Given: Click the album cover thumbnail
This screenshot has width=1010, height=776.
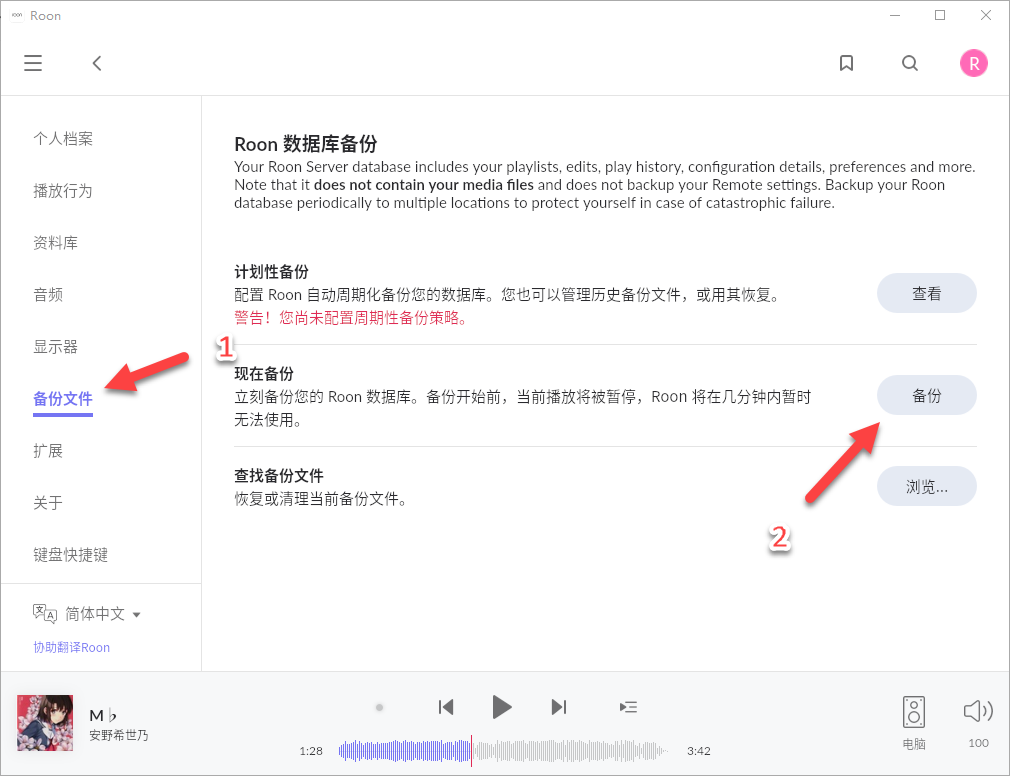Looking at the screenshot, I should click(45, 723).
